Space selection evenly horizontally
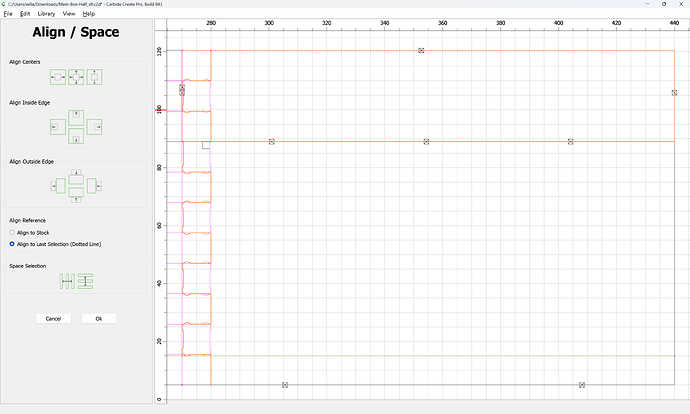The image size is (690, 414). tap(67, 281)
